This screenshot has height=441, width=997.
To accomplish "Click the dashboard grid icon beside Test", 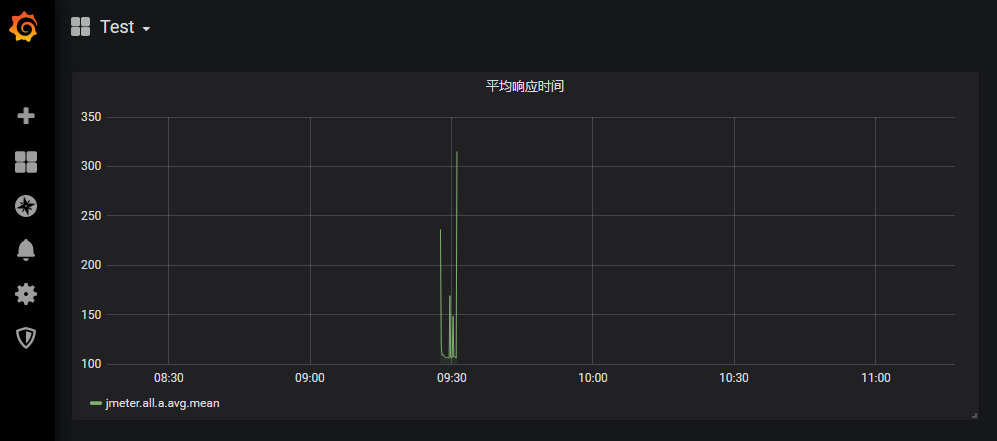I will [80, 27].
